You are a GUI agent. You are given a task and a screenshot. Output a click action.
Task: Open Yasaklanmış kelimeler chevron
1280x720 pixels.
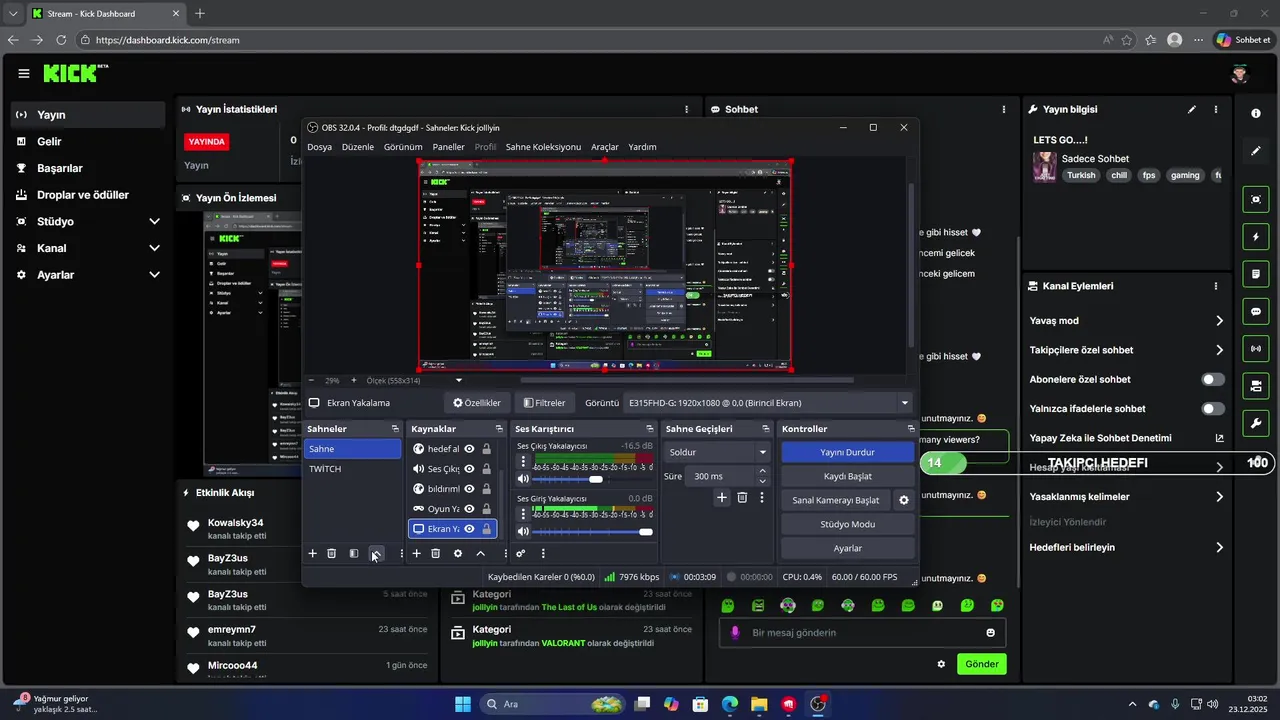[x=1219, y=497]
